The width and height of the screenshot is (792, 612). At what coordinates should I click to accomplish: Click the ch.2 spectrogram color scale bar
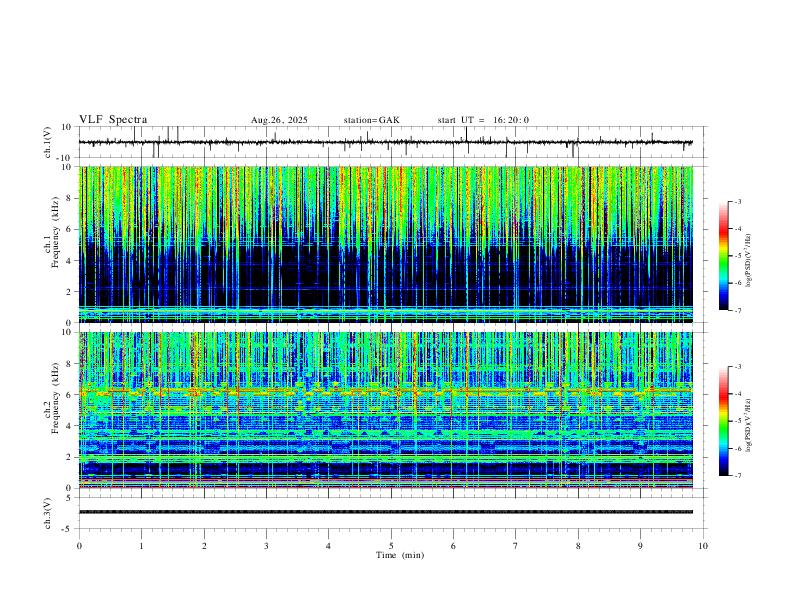click(724, 421)
